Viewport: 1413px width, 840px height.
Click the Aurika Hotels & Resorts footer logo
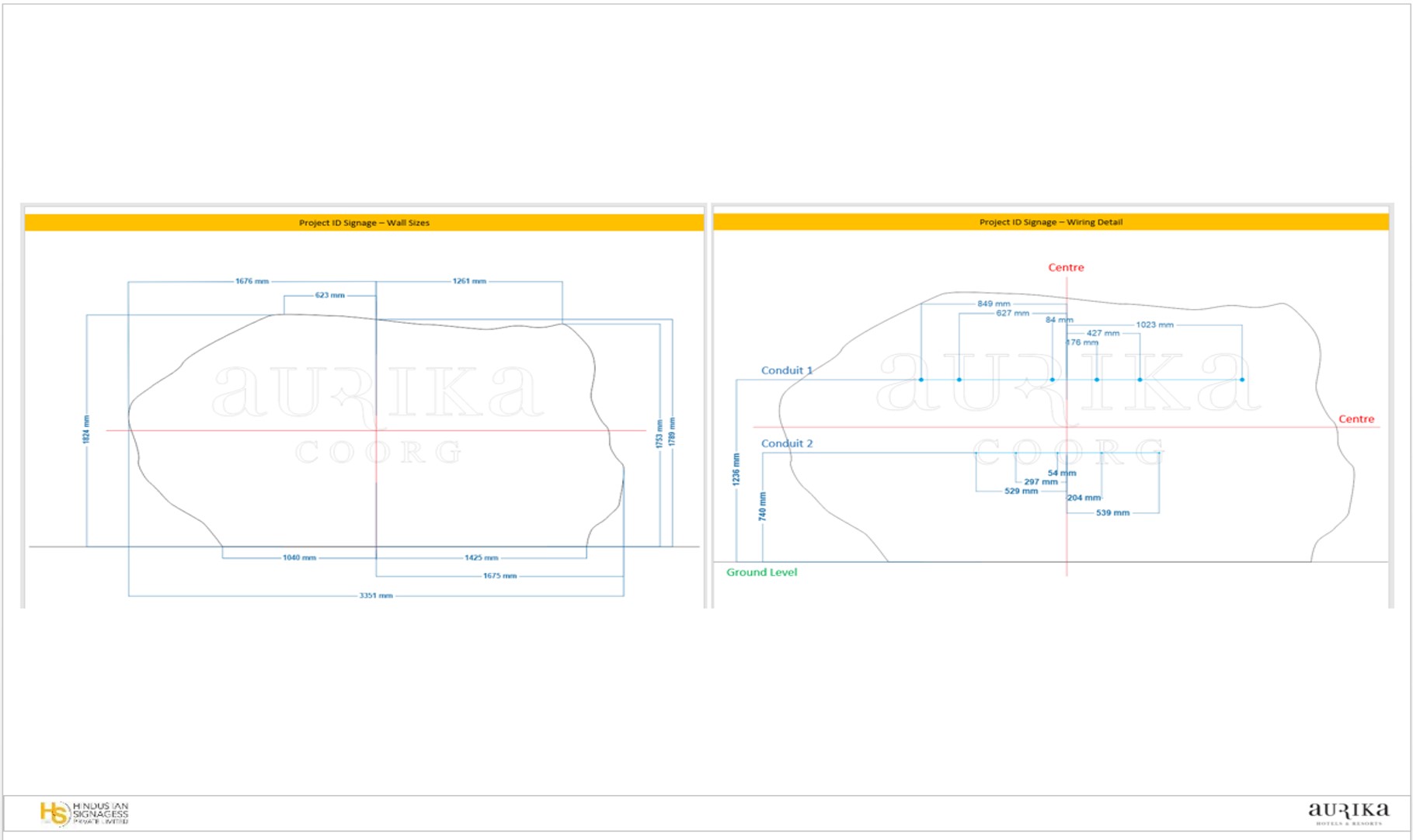tap(1349, 813)
